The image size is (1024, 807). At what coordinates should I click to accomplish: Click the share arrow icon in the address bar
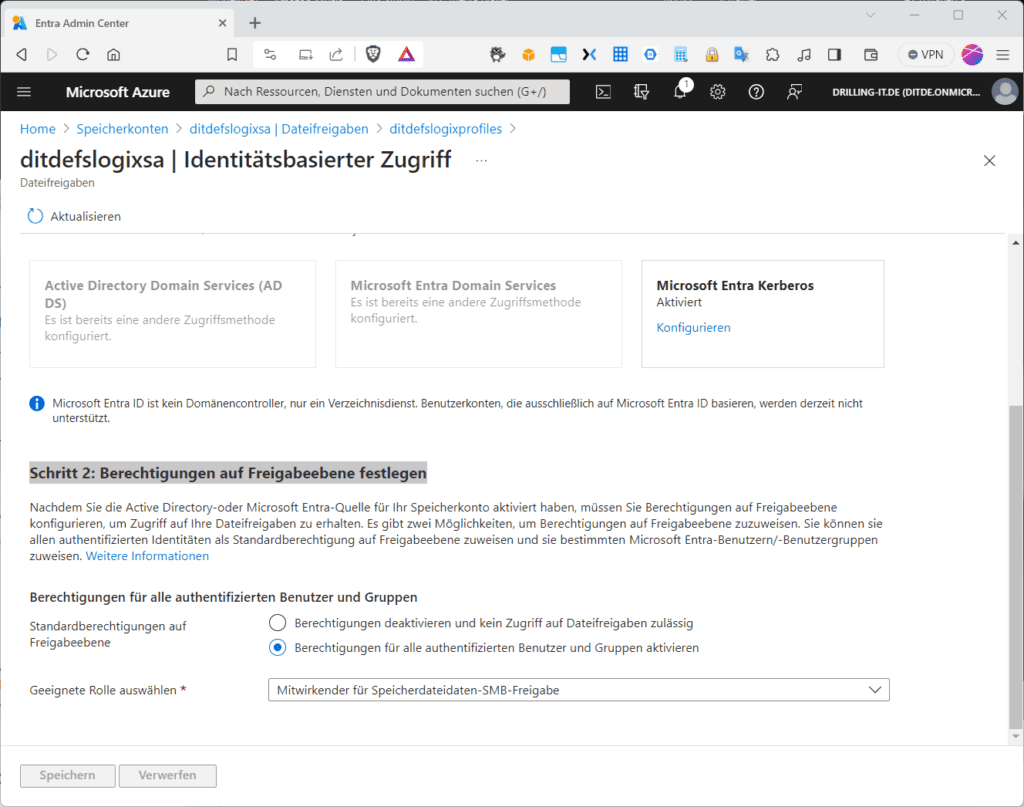(336, 55)
